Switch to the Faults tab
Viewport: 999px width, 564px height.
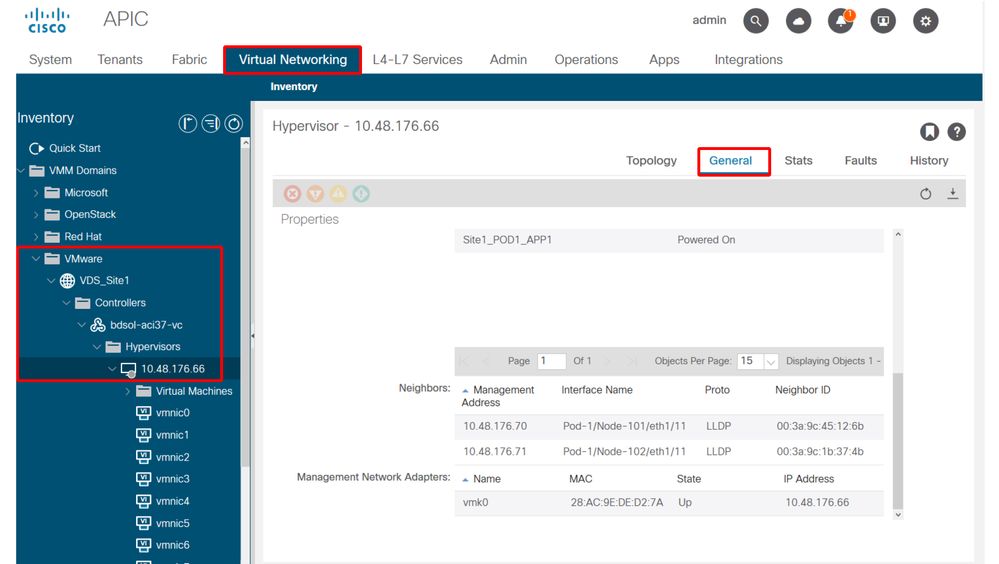[861, 161]
